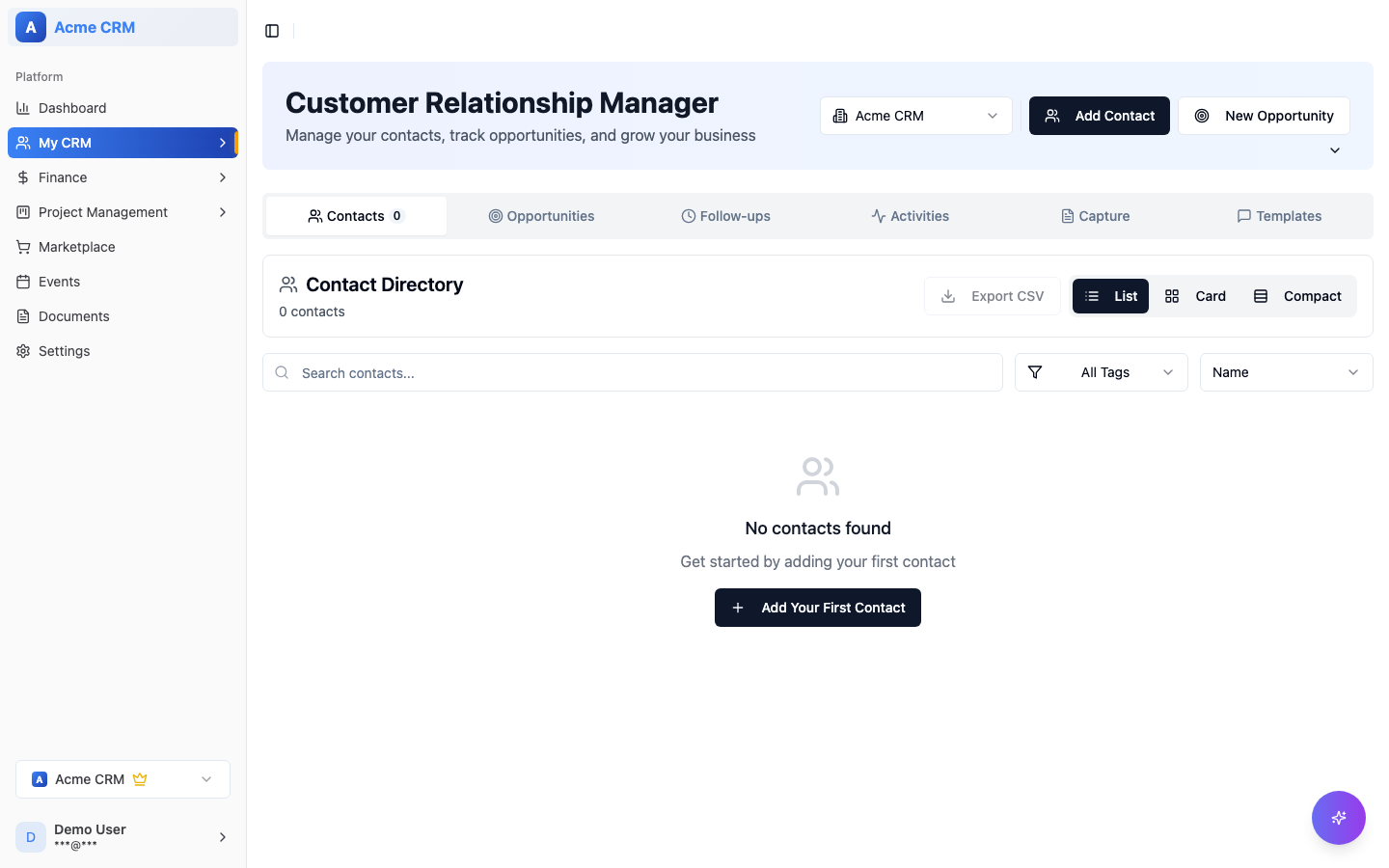Click the New Opportunity button

1264,116
